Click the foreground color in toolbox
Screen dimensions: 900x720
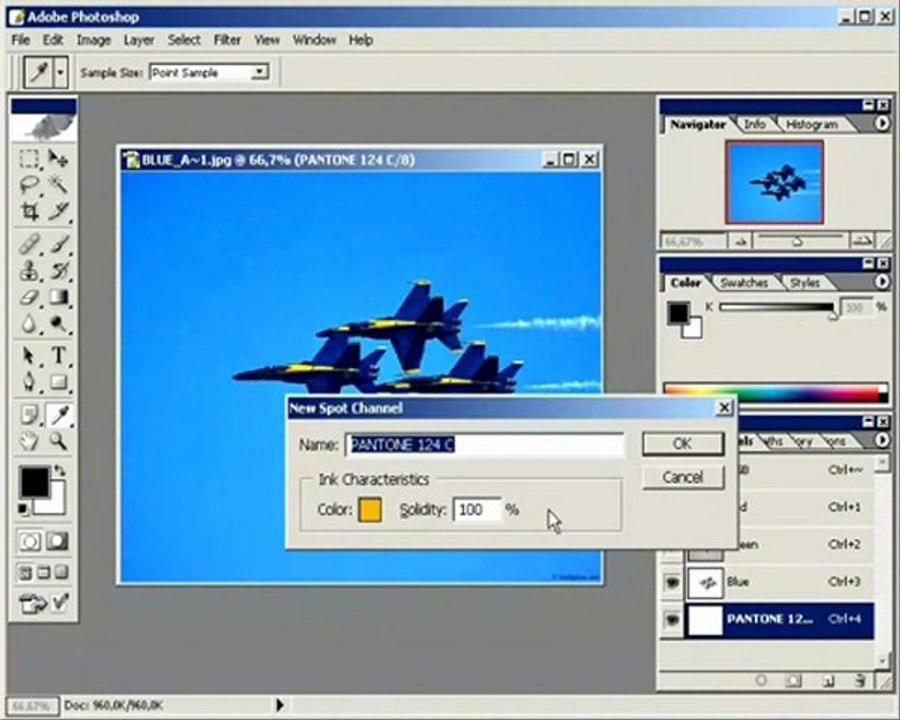(x=36, y=482)
